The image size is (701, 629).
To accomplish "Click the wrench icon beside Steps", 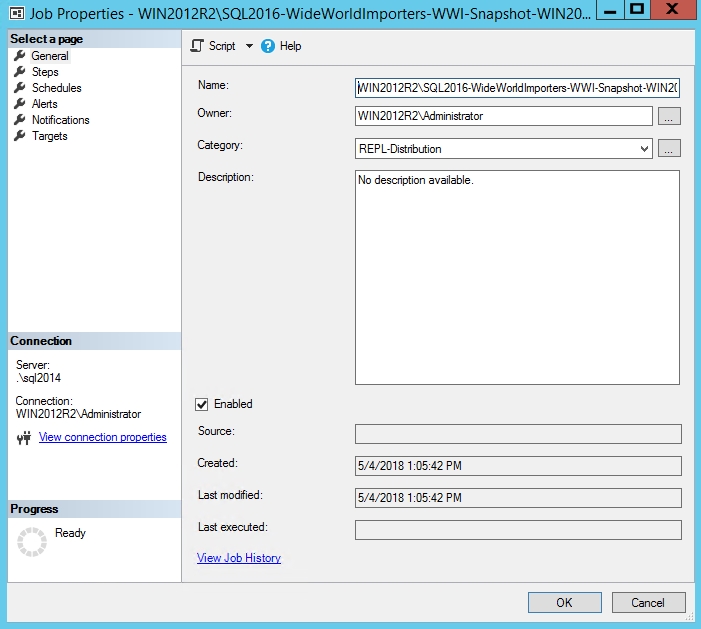I will coord(20,72).
